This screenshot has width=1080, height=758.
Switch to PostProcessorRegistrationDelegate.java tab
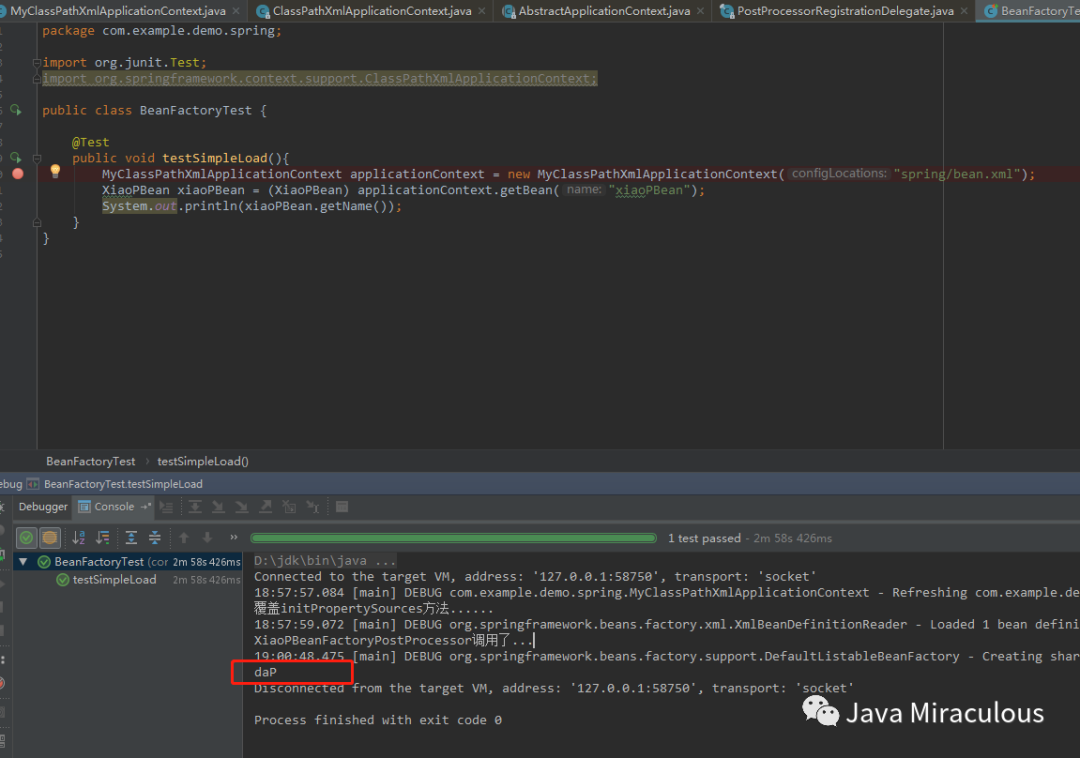click(845, 11)
